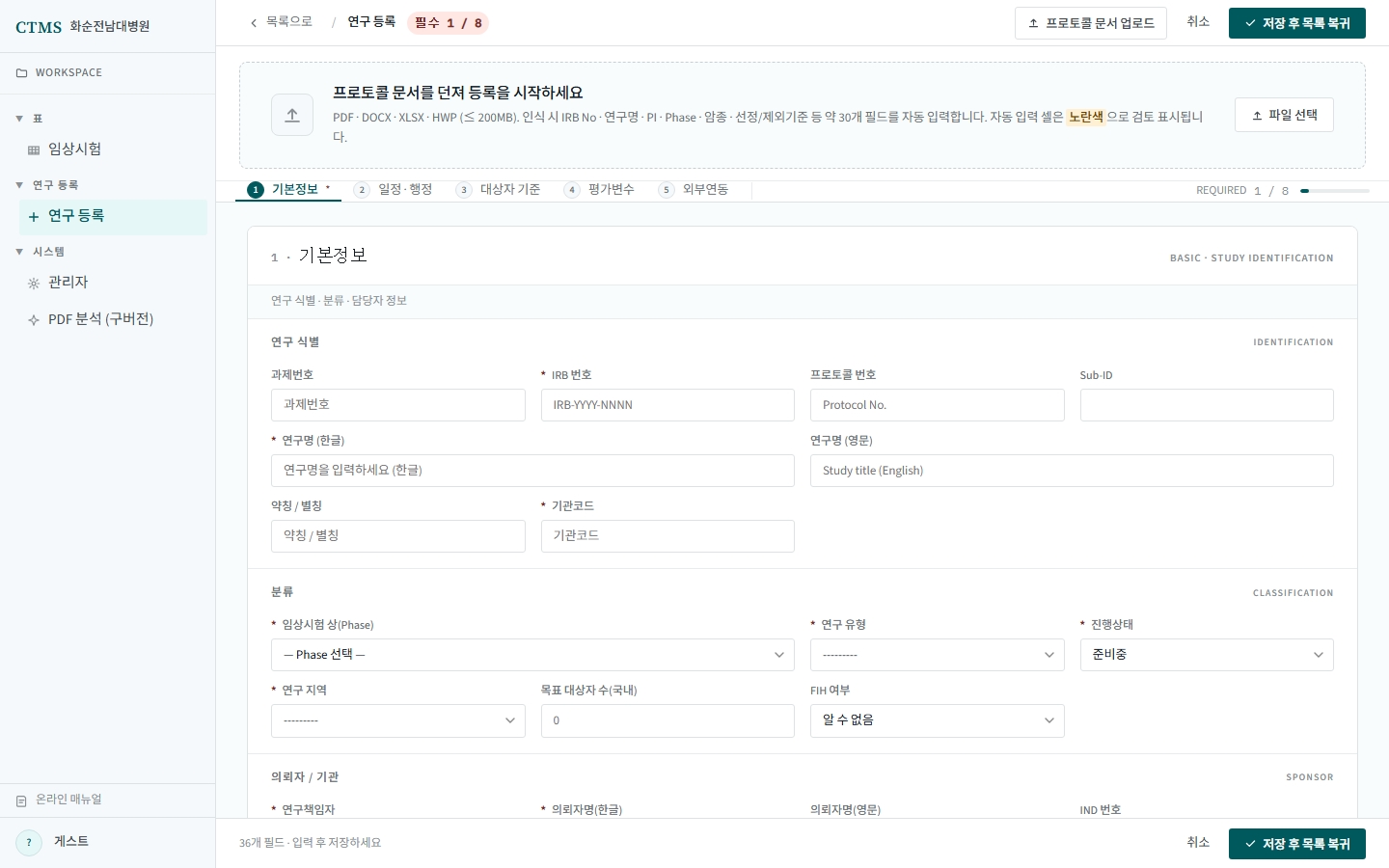The image size is (1389, 868).
Task: Switch to the 기본정보 step tab
Action: click(288, 190)
